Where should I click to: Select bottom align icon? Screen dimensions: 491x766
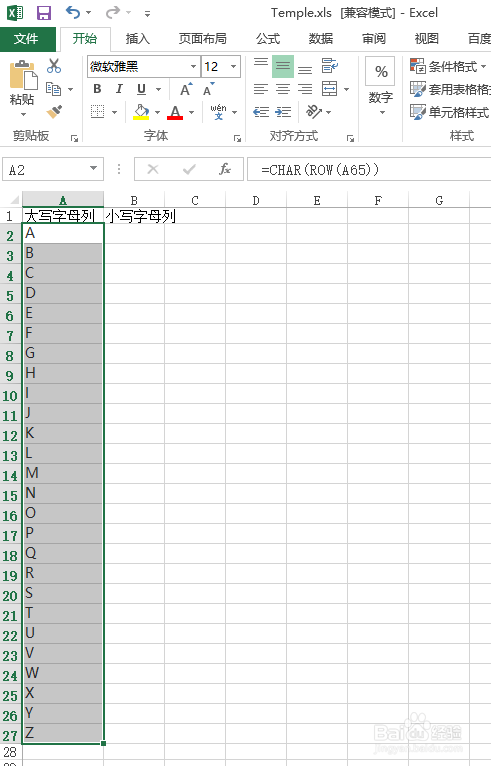[x=305, y=68]
